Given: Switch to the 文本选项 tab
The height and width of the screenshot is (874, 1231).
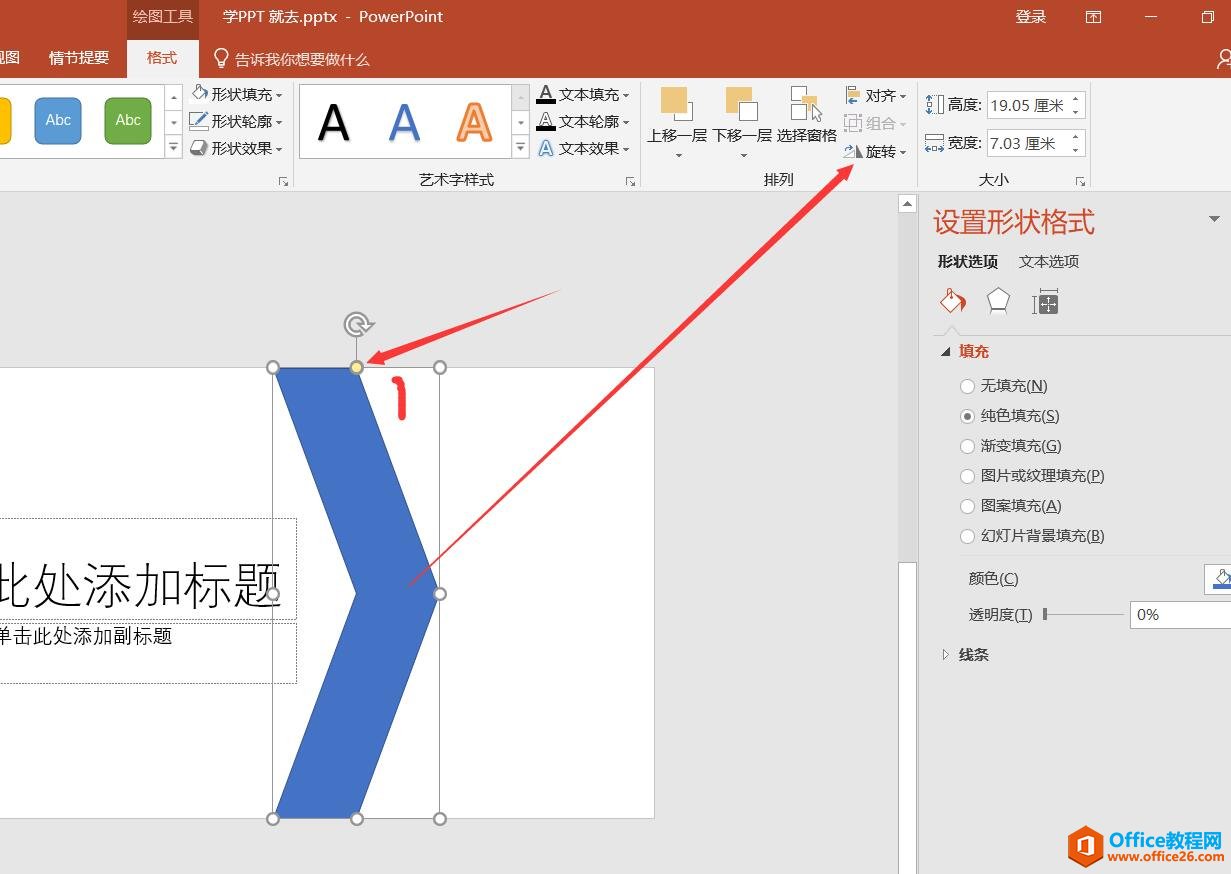Looking at the screenshot, I should point(1048,261).
